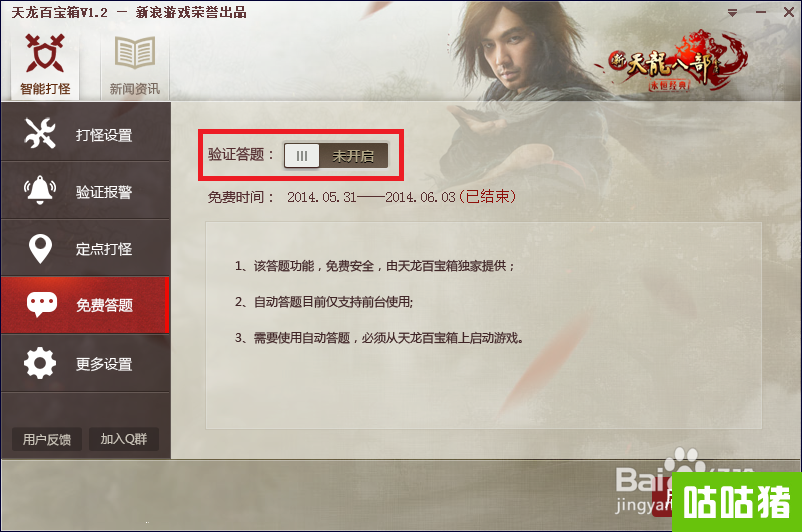Viewport: 802px width, 532px height.
Task: Open the 新闻资讯 book icon
Action: pos(135,53)
